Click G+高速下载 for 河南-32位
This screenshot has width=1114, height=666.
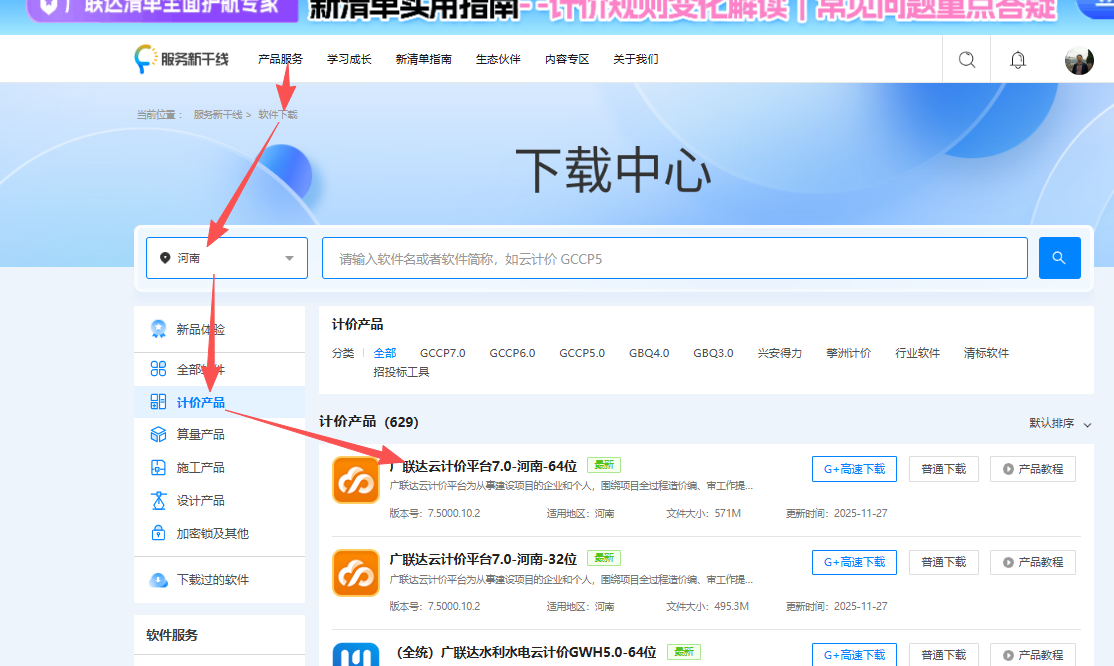(854, 562)
